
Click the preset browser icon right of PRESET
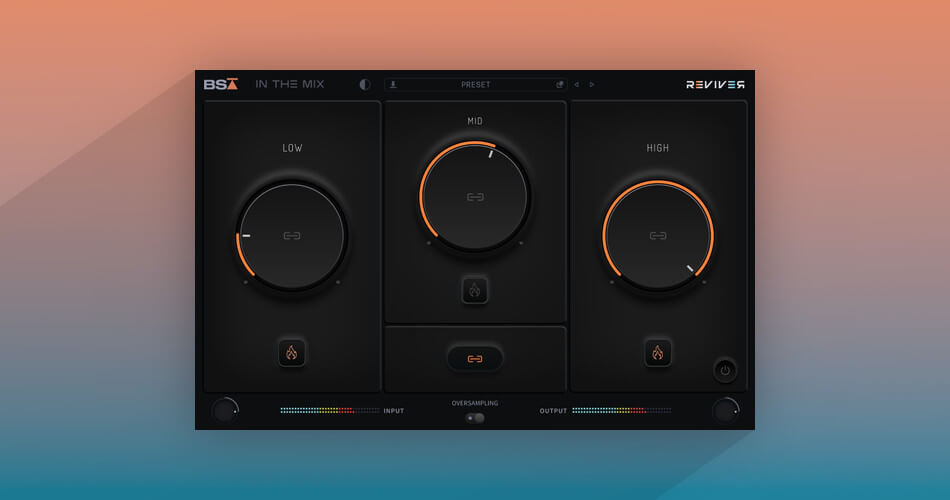pyautogui.click(x=560, y=85)
